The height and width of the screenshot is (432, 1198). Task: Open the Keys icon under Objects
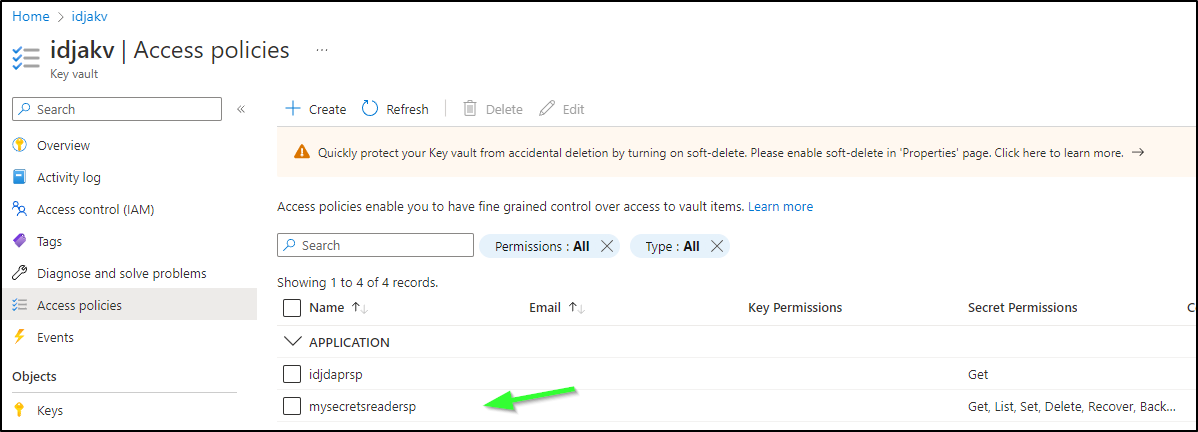coord(20,411)
